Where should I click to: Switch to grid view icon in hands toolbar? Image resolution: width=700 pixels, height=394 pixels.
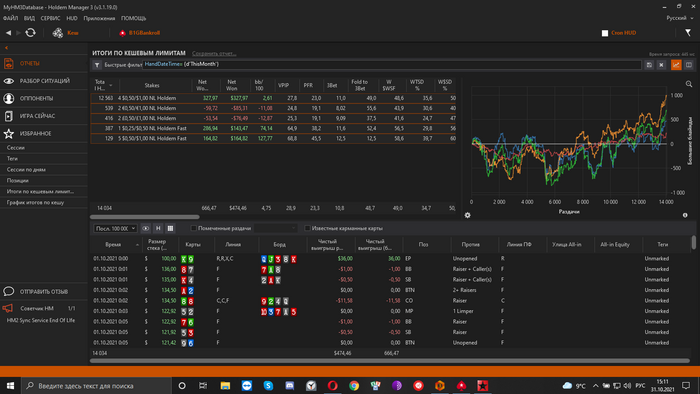click(x=170, y=228)
